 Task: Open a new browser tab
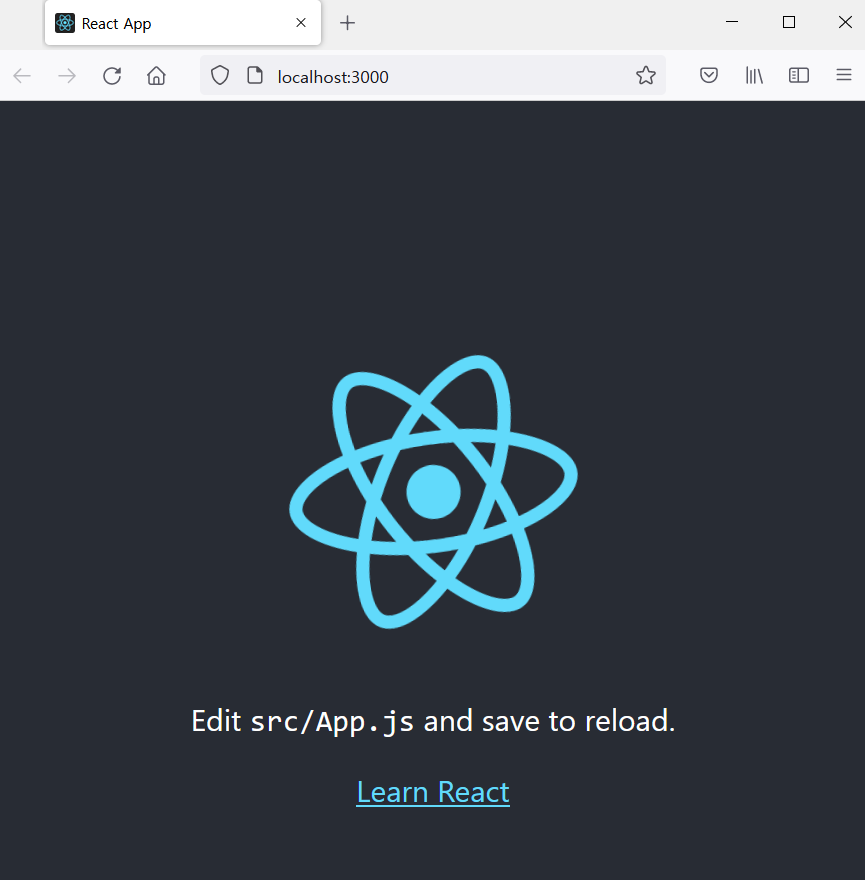[347, 23]
